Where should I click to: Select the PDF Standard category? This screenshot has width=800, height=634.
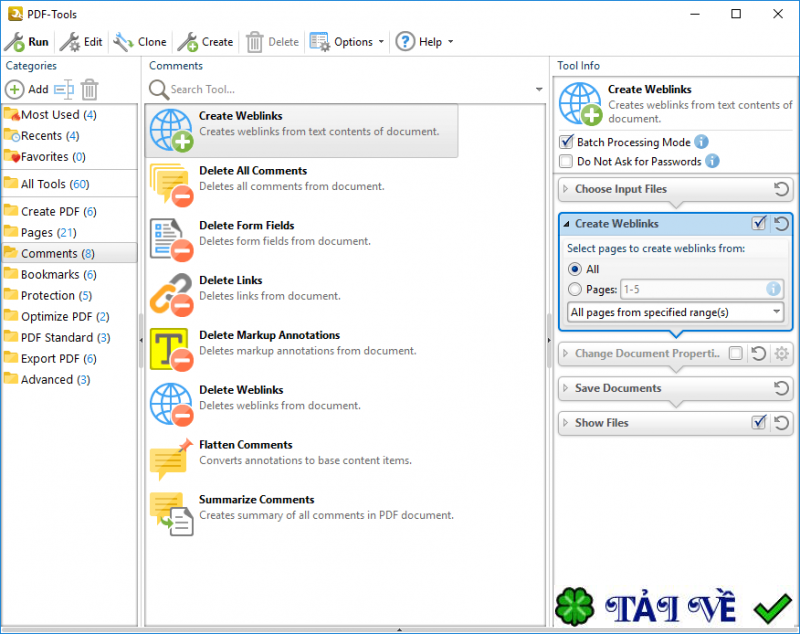(x=69, y=337)
